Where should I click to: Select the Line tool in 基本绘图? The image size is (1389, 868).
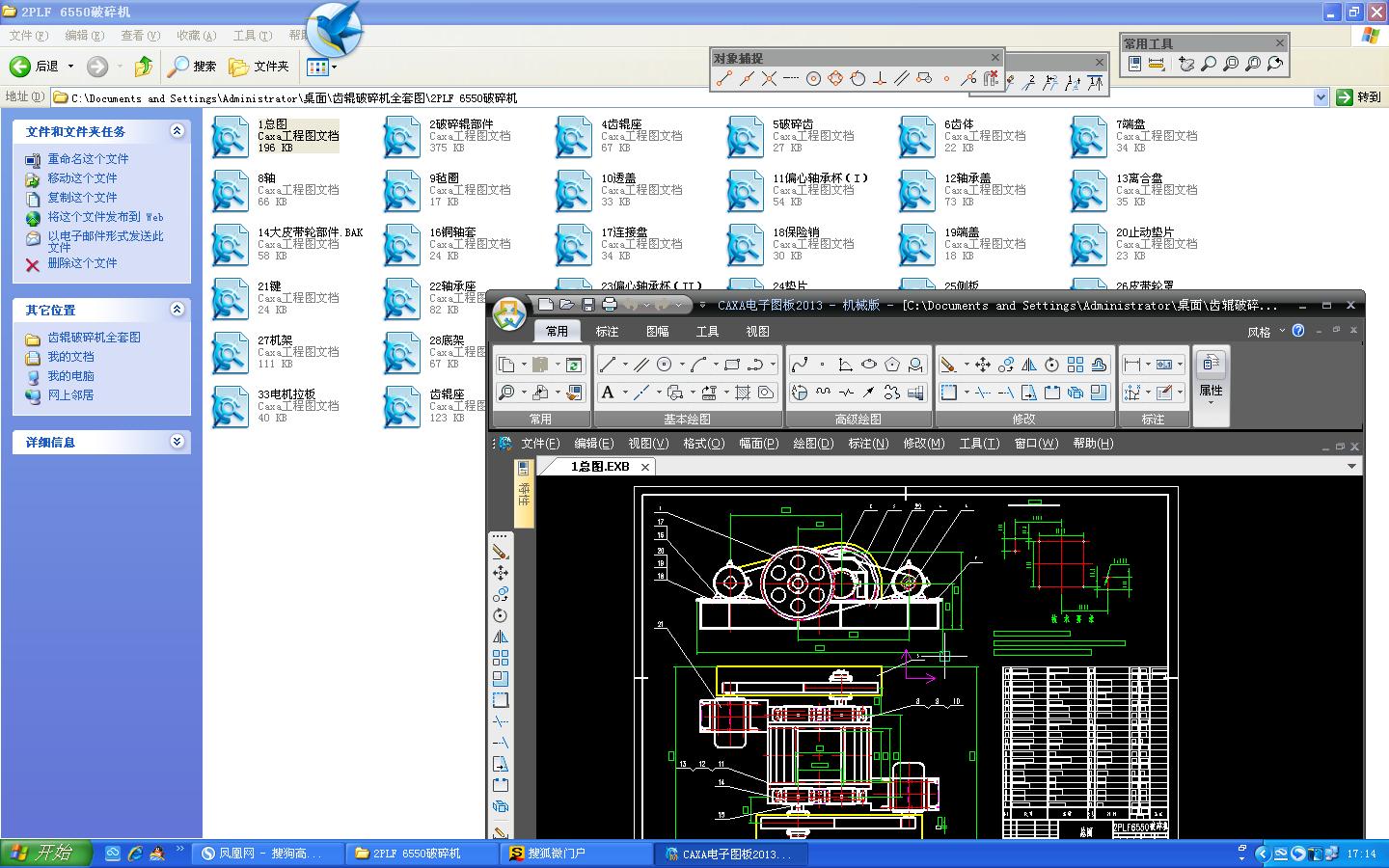(607, 365)
